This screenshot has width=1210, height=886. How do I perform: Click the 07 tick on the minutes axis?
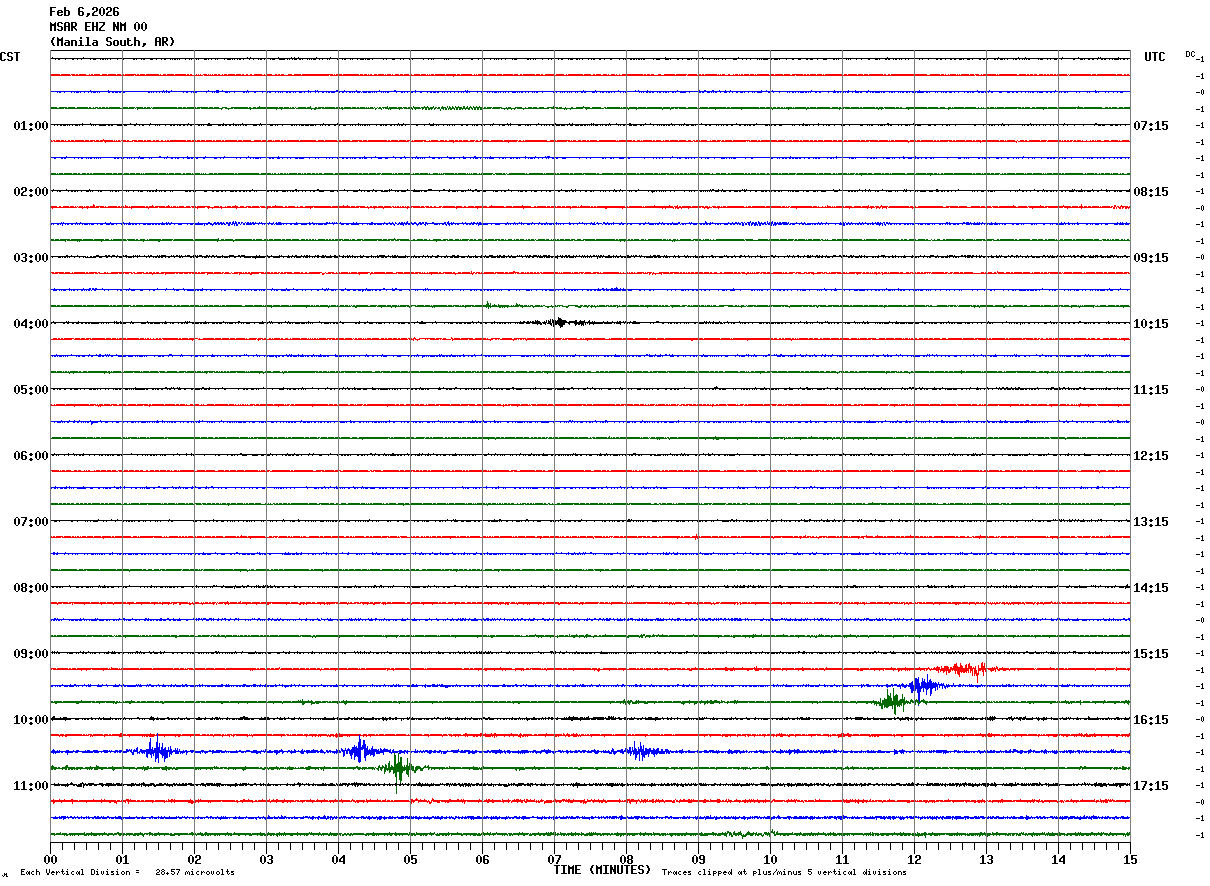coord(554,859)
